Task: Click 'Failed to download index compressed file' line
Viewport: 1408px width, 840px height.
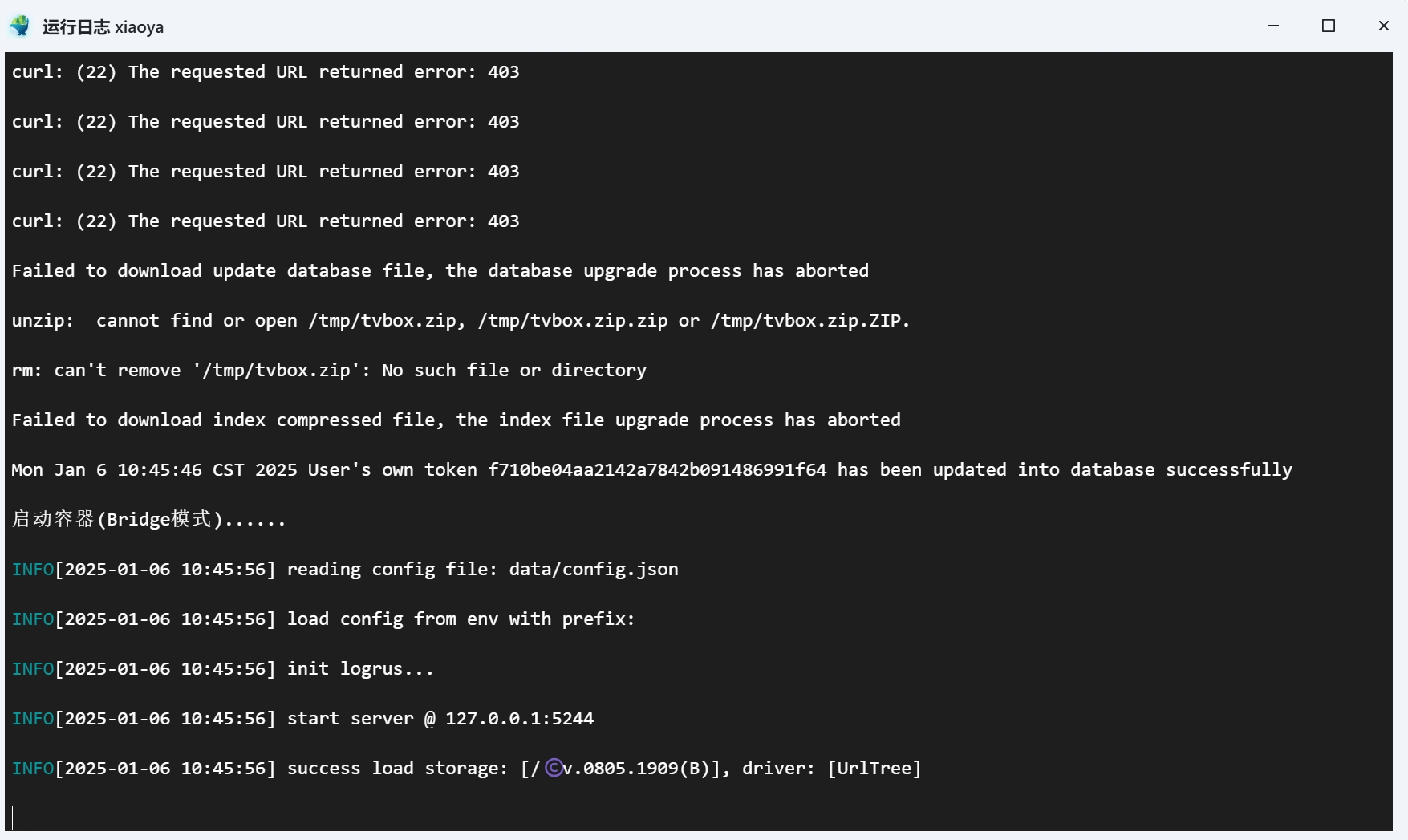Action: coord(456,420)
